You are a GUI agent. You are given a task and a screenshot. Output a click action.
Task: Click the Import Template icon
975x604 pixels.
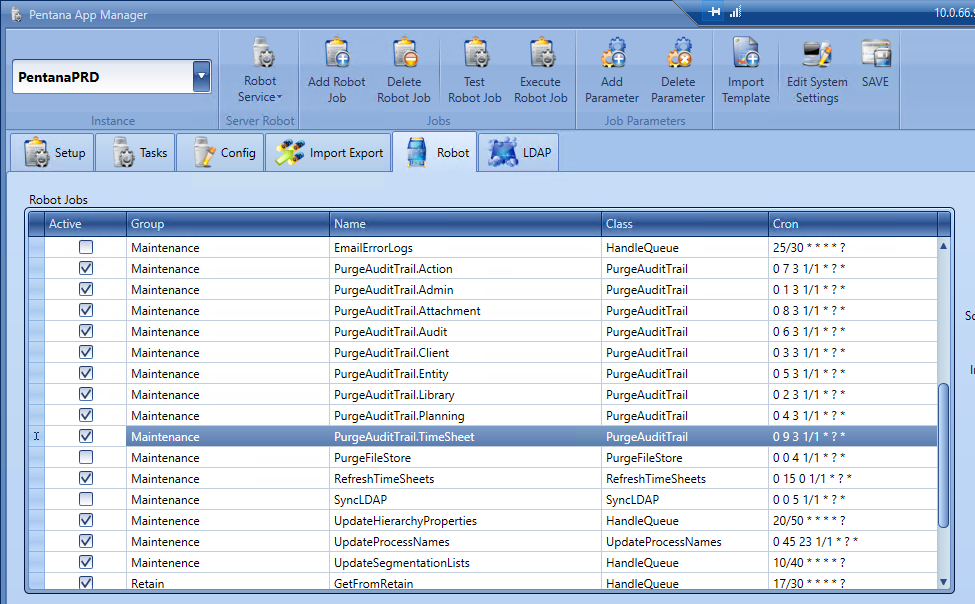click(746, 53)
